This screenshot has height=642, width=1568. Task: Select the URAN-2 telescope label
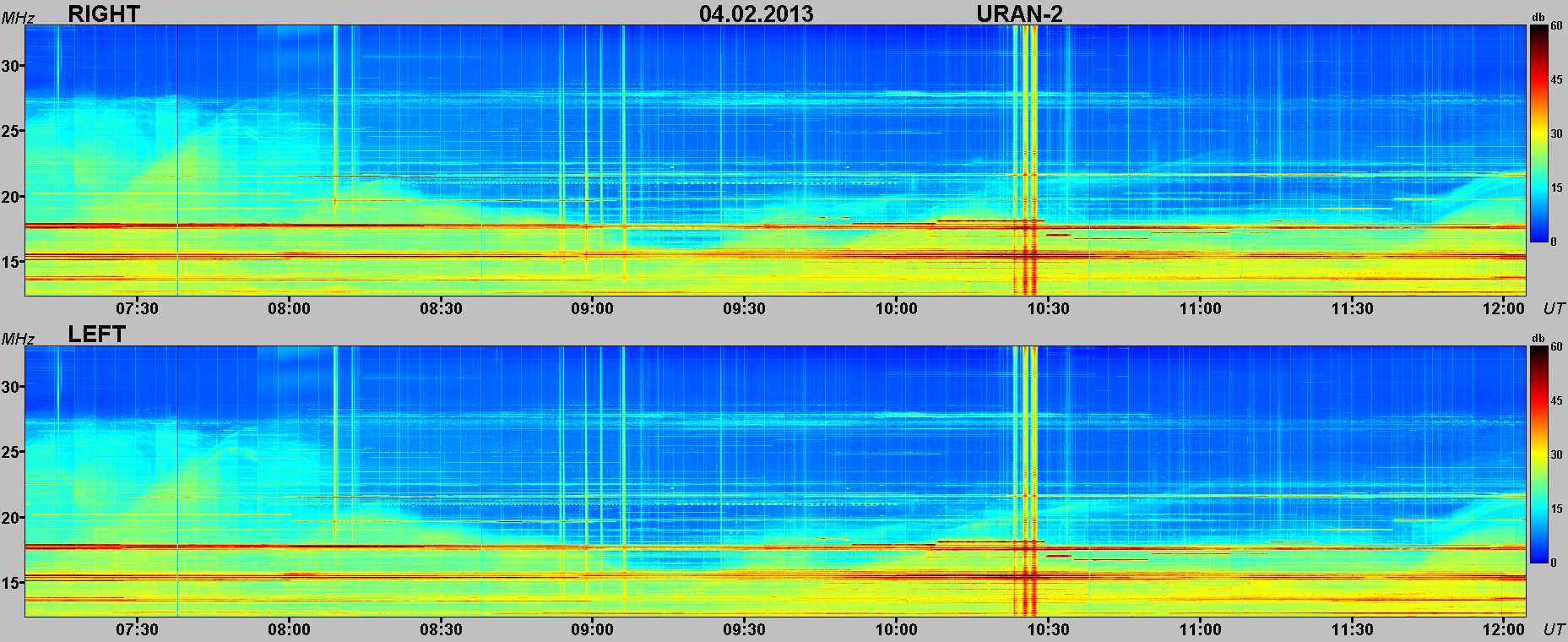(x=1019, y=14)
